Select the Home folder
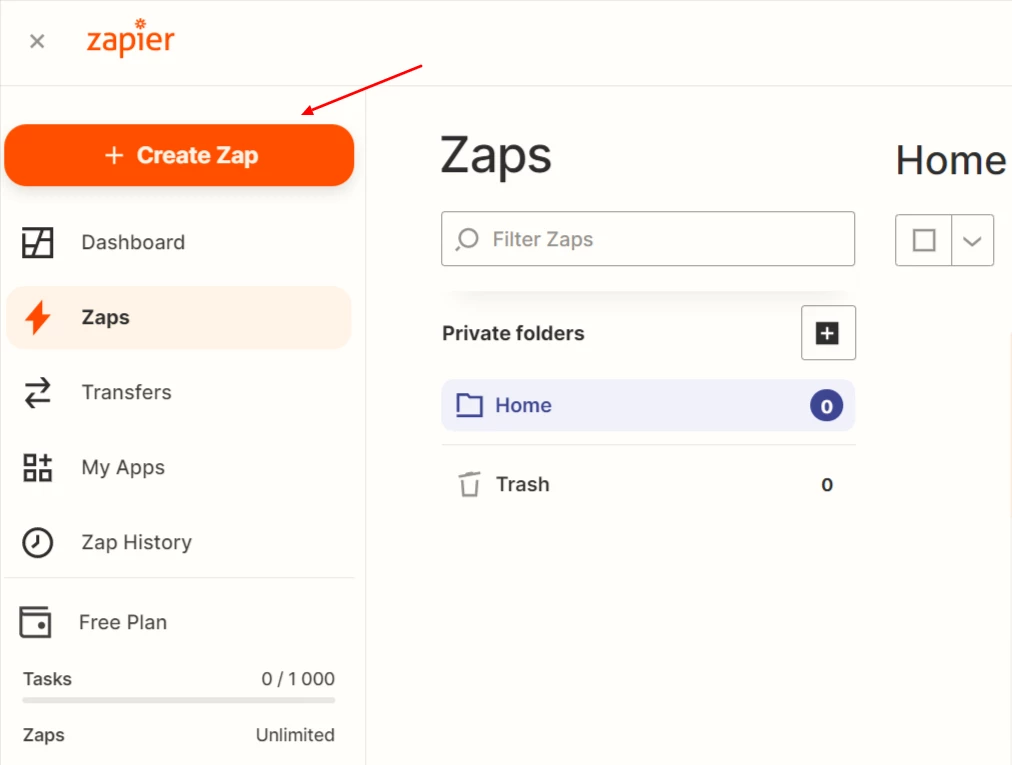This screenshot has height=765, width=1012. click(x=648, y=405)
